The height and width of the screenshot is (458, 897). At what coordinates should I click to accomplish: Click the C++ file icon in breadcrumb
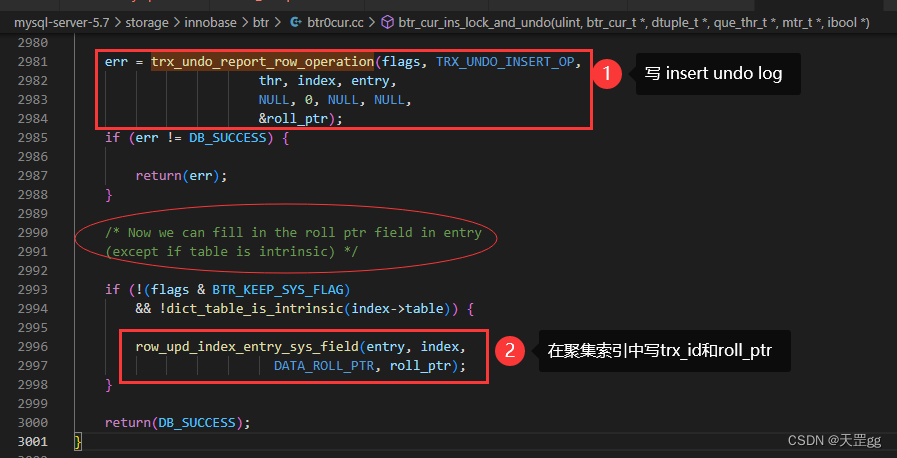point(296,23)
